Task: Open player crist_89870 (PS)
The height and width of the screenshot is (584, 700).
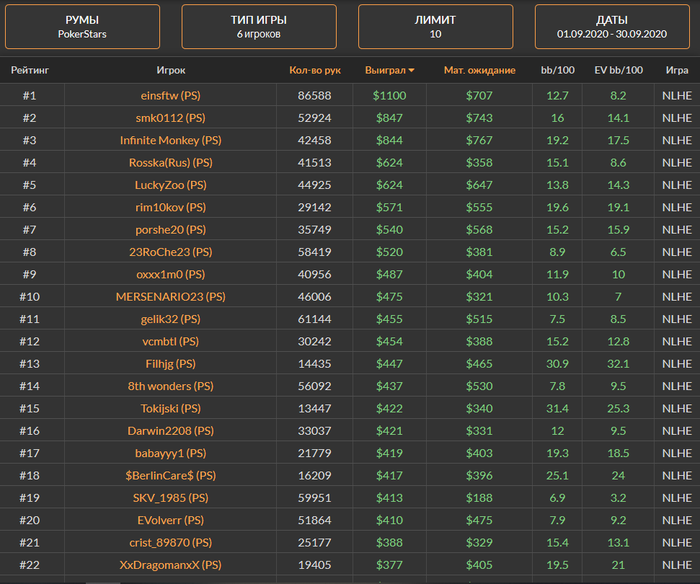Action: (x=171, y=542)
